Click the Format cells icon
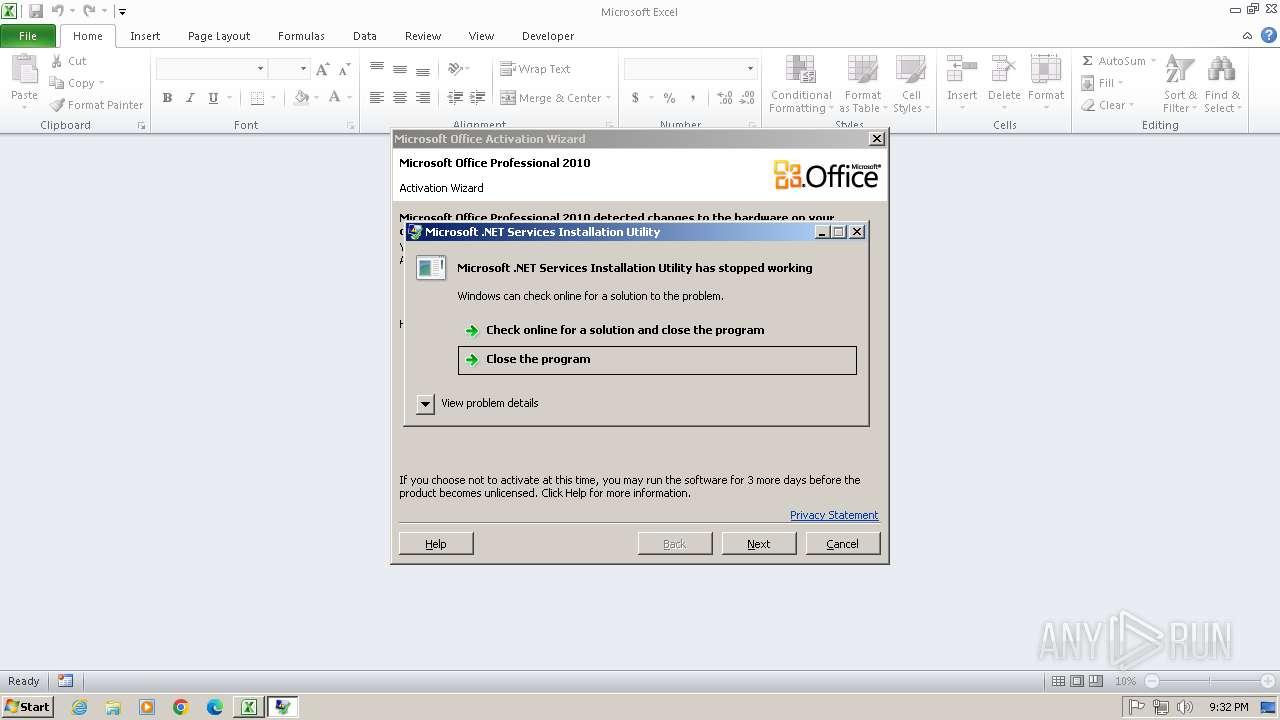Image resolution: width=1280 pixels, height=720 pixels. click(x=1046, y=70)
